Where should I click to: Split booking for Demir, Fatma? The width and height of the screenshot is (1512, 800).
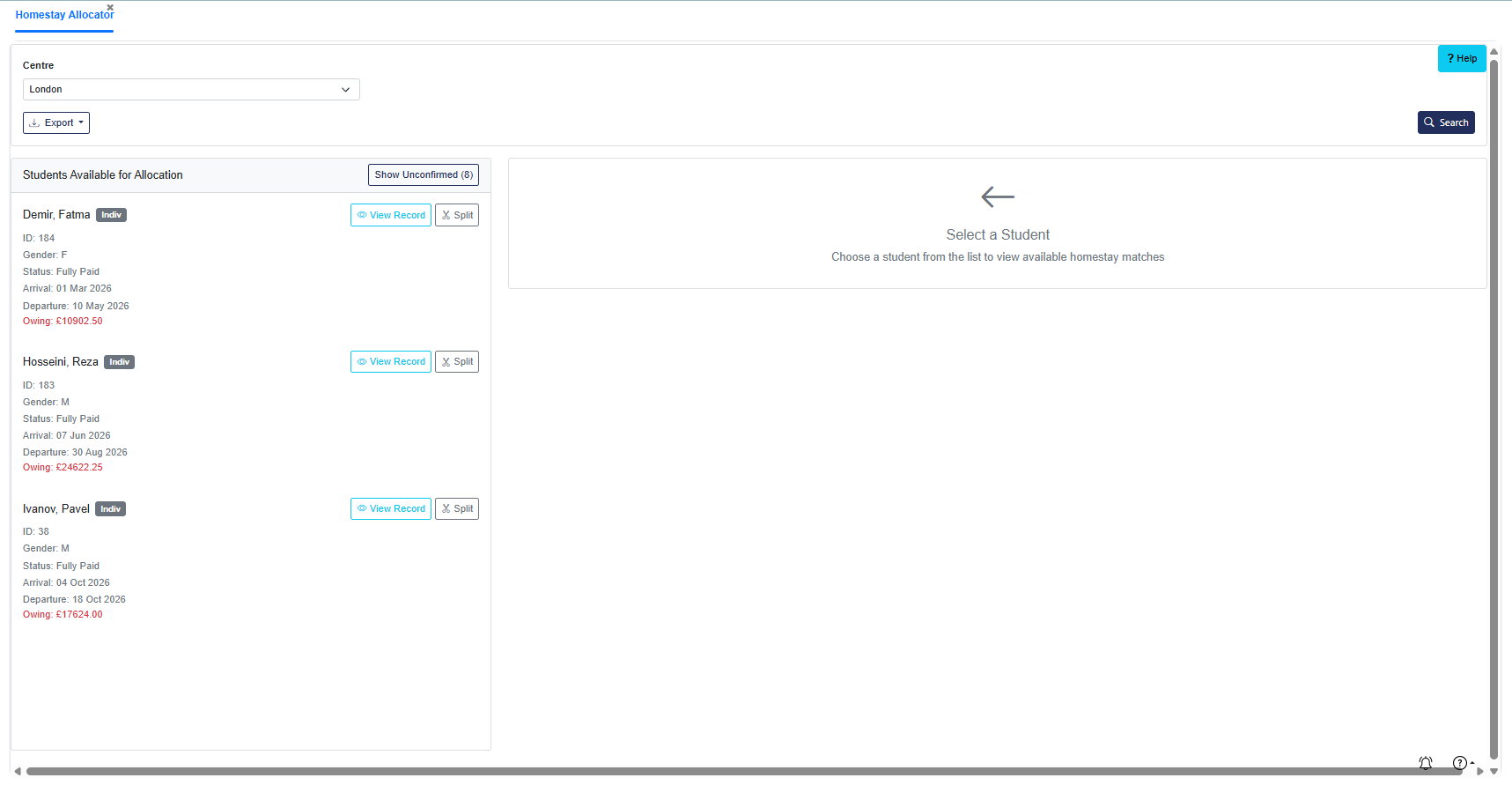click(457, 215)
